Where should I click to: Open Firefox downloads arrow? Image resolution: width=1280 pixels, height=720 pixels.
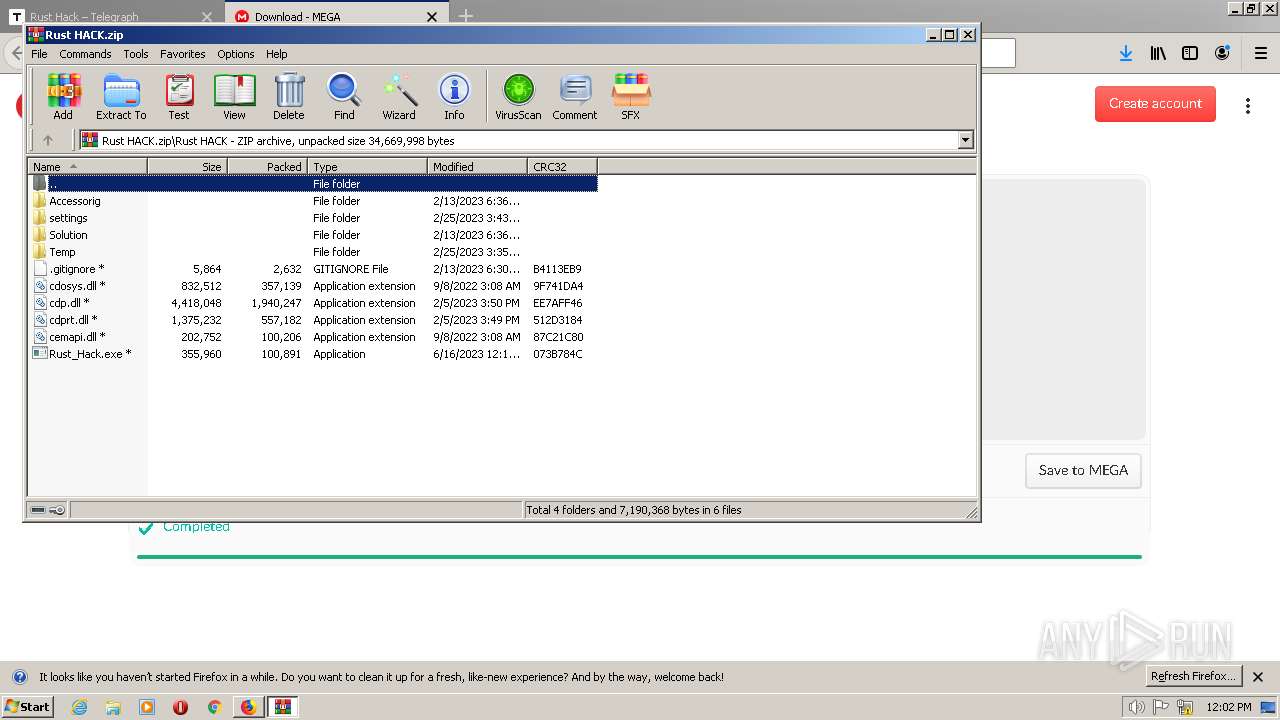pyautogui.click(x=1126, y=53)
